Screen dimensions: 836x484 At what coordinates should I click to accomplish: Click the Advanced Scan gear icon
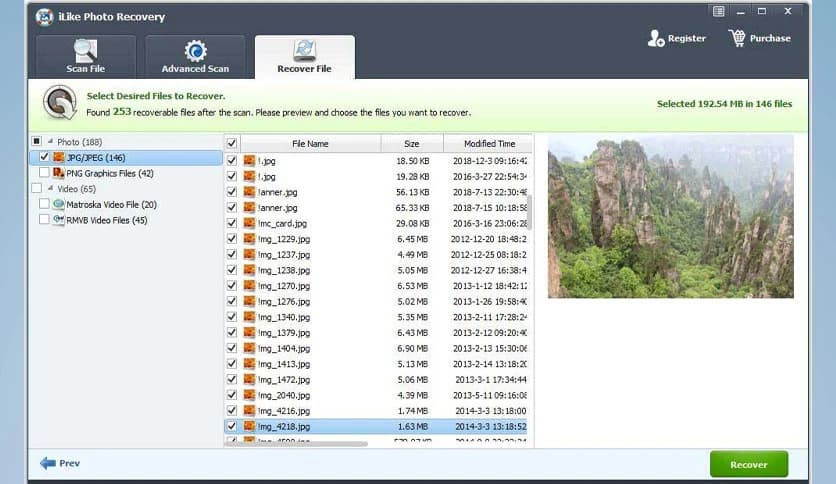(195, 51)
